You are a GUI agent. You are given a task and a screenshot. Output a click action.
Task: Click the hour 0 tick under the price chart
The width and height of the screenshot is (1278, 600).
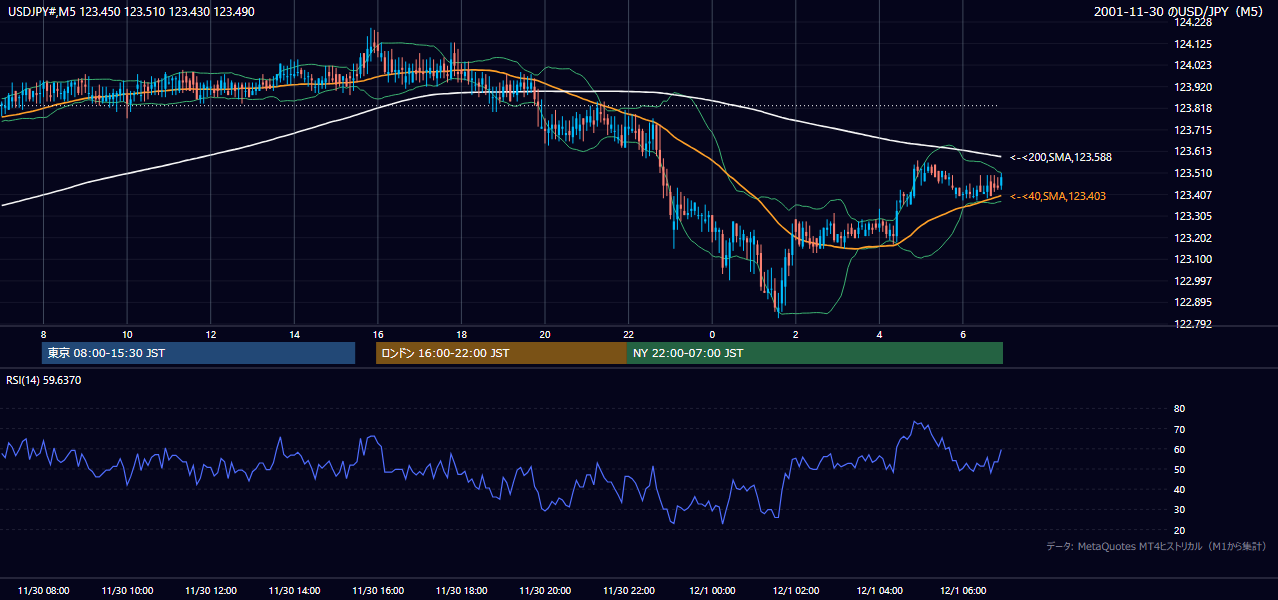click(712, 334)
